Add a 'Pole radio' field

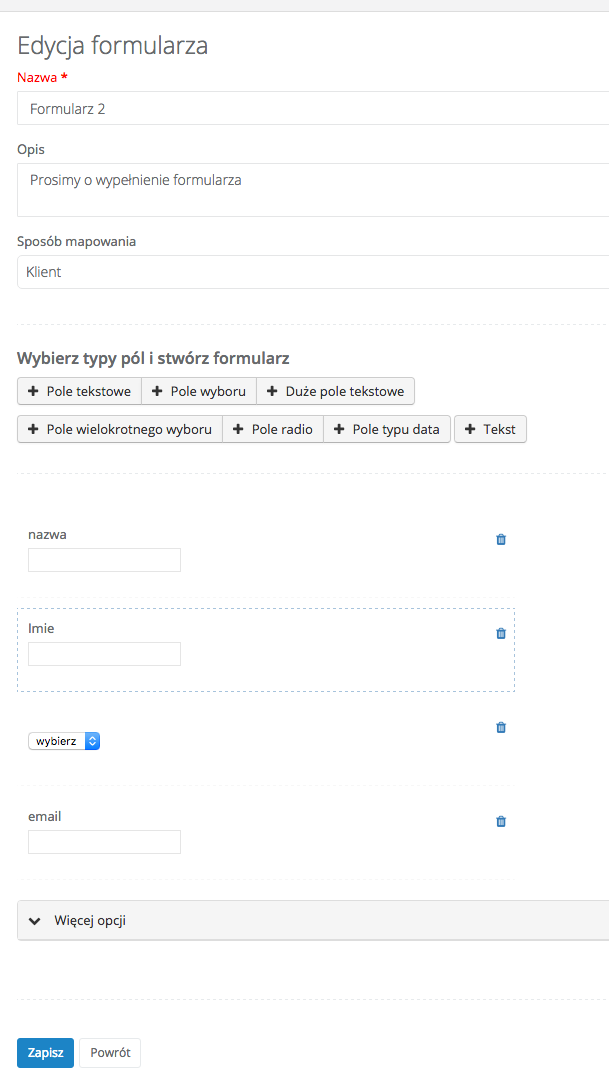pyautogui.click(x=273, y=429)
